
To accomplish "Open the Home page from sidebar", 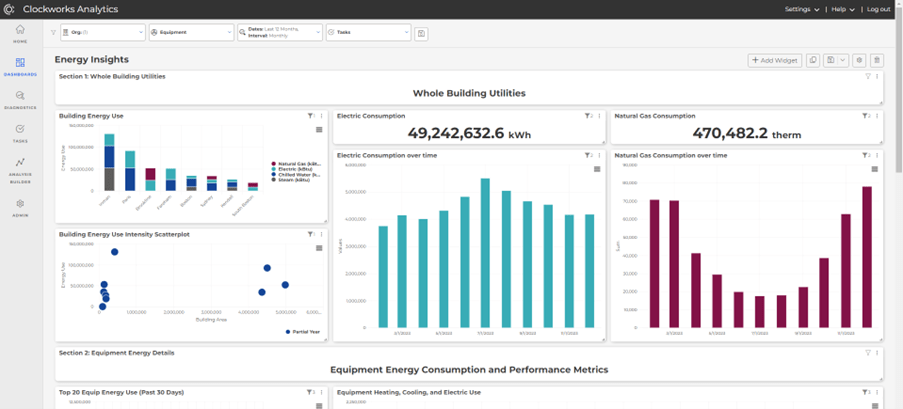I will pos(20,34).
